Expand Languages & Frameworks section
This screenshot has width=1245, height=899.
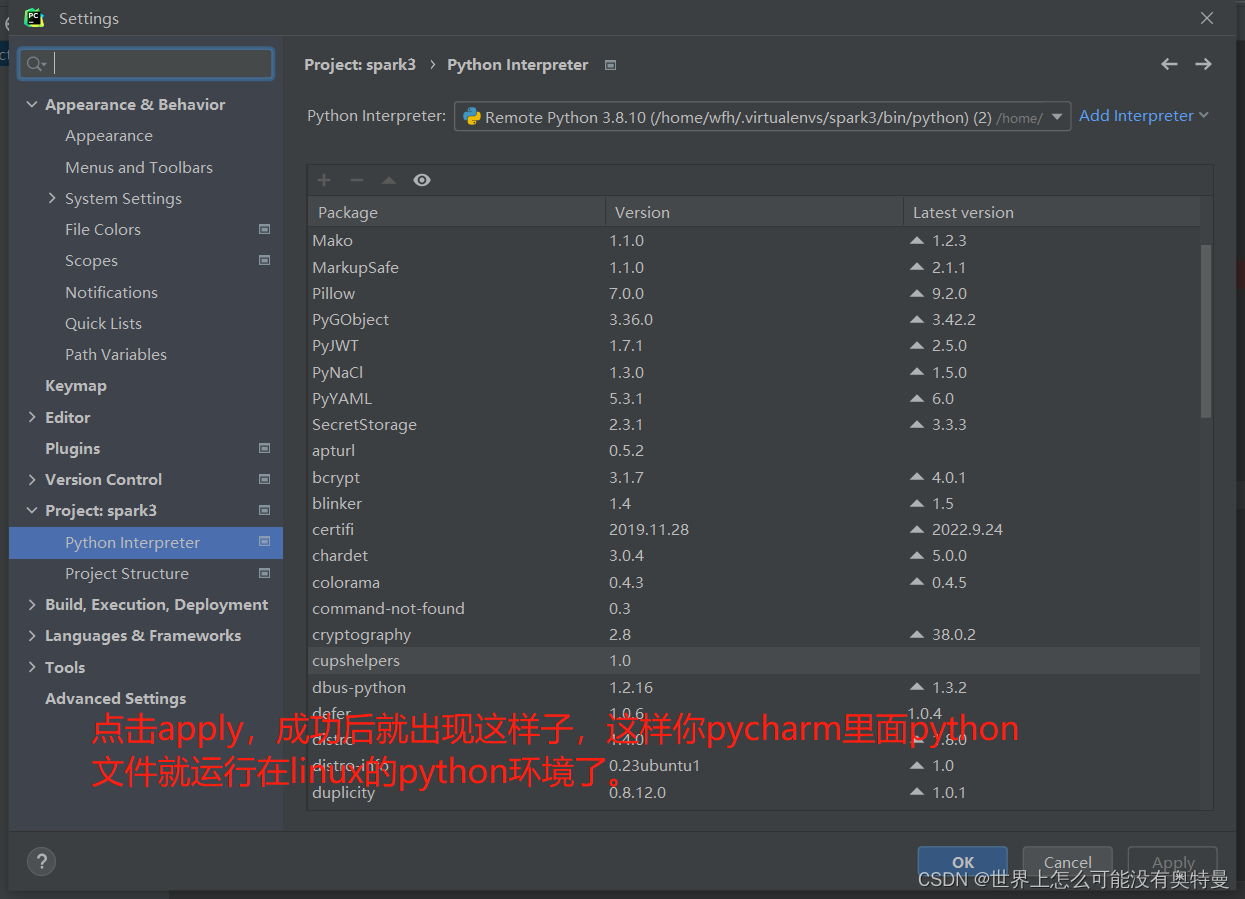32,635
